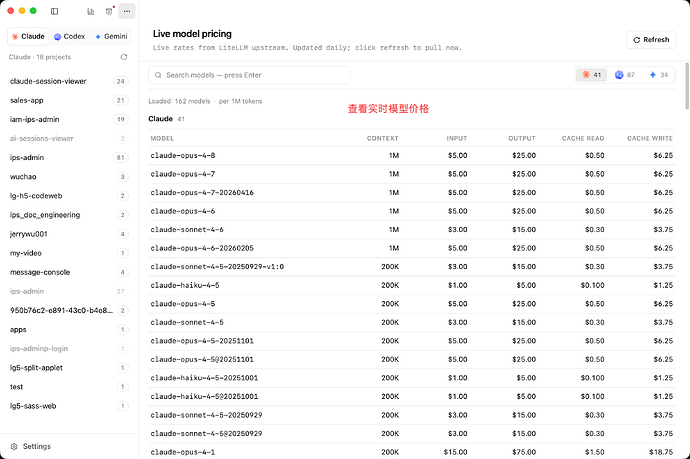
Task: Select the claude-opus-4-5@20251101 row
Action: [411, 360]
